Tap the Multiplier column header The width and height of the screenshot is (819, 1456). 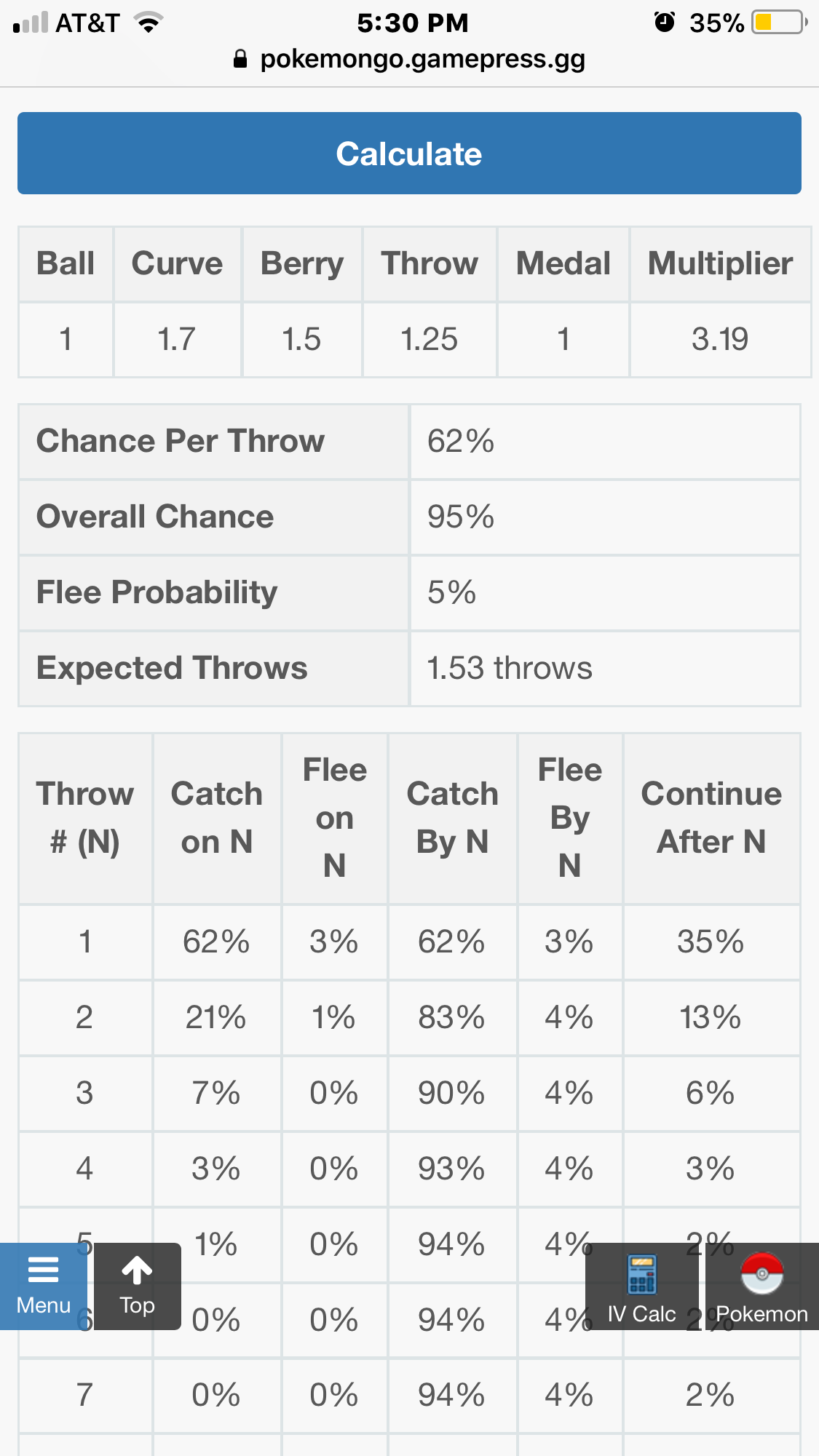pos(720,263)
